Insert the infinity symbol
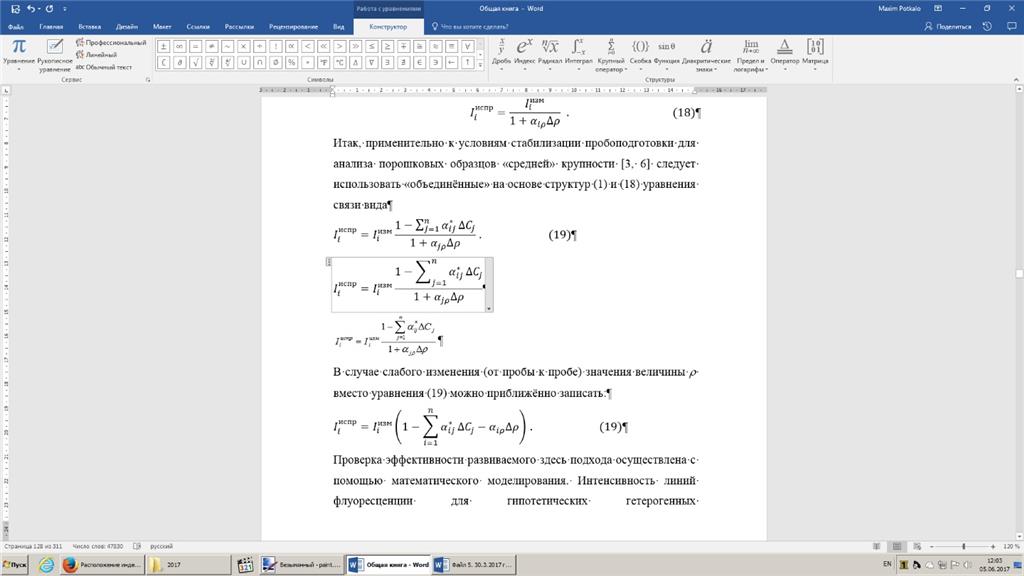Viewport: 1024px width, 576px height. [x=179, y=46]
